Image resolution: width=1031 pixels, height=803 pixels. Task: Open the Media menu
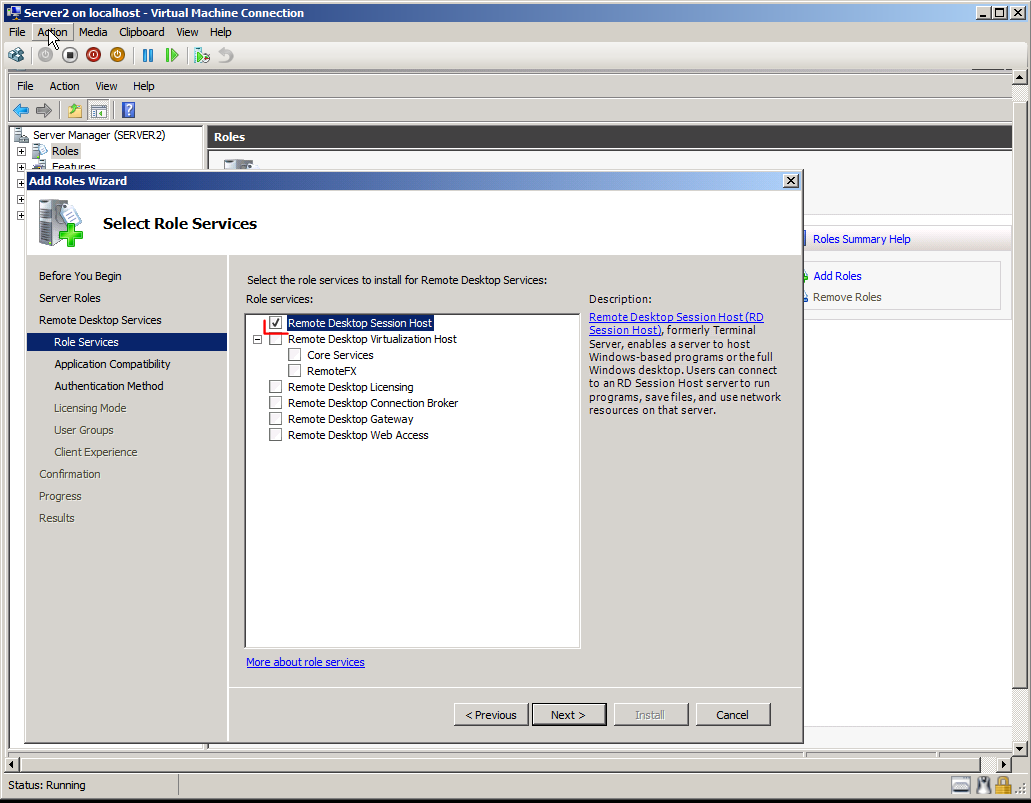[x=93, y=32]
